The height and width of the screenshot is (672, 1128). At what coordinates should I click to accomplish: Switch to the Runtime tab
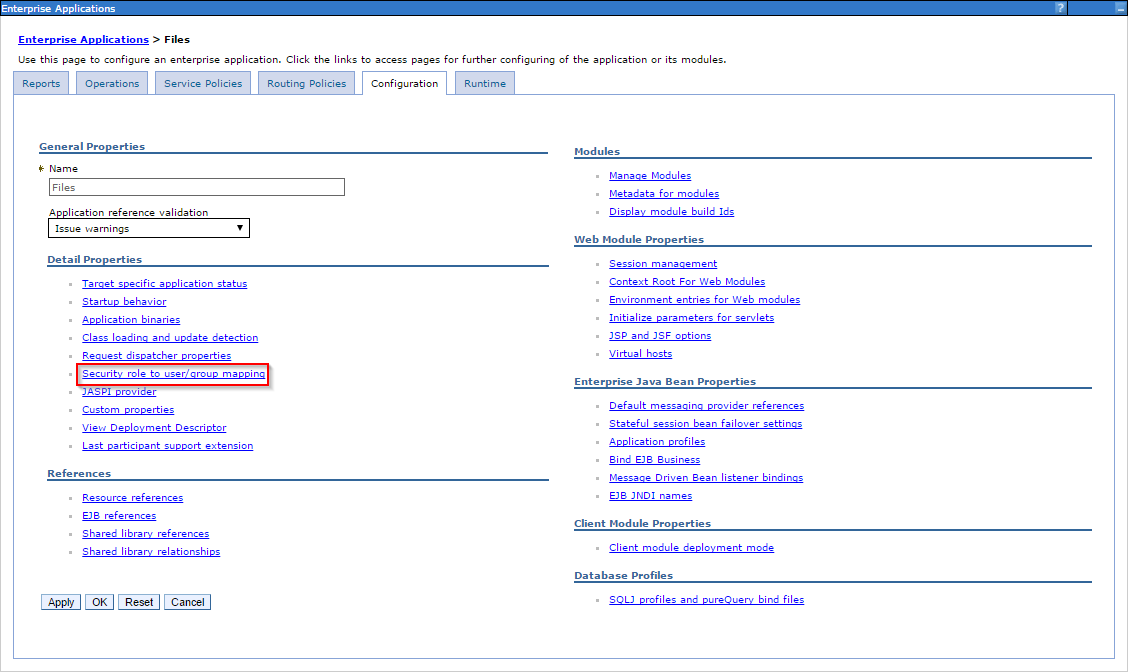click(484, 84)
